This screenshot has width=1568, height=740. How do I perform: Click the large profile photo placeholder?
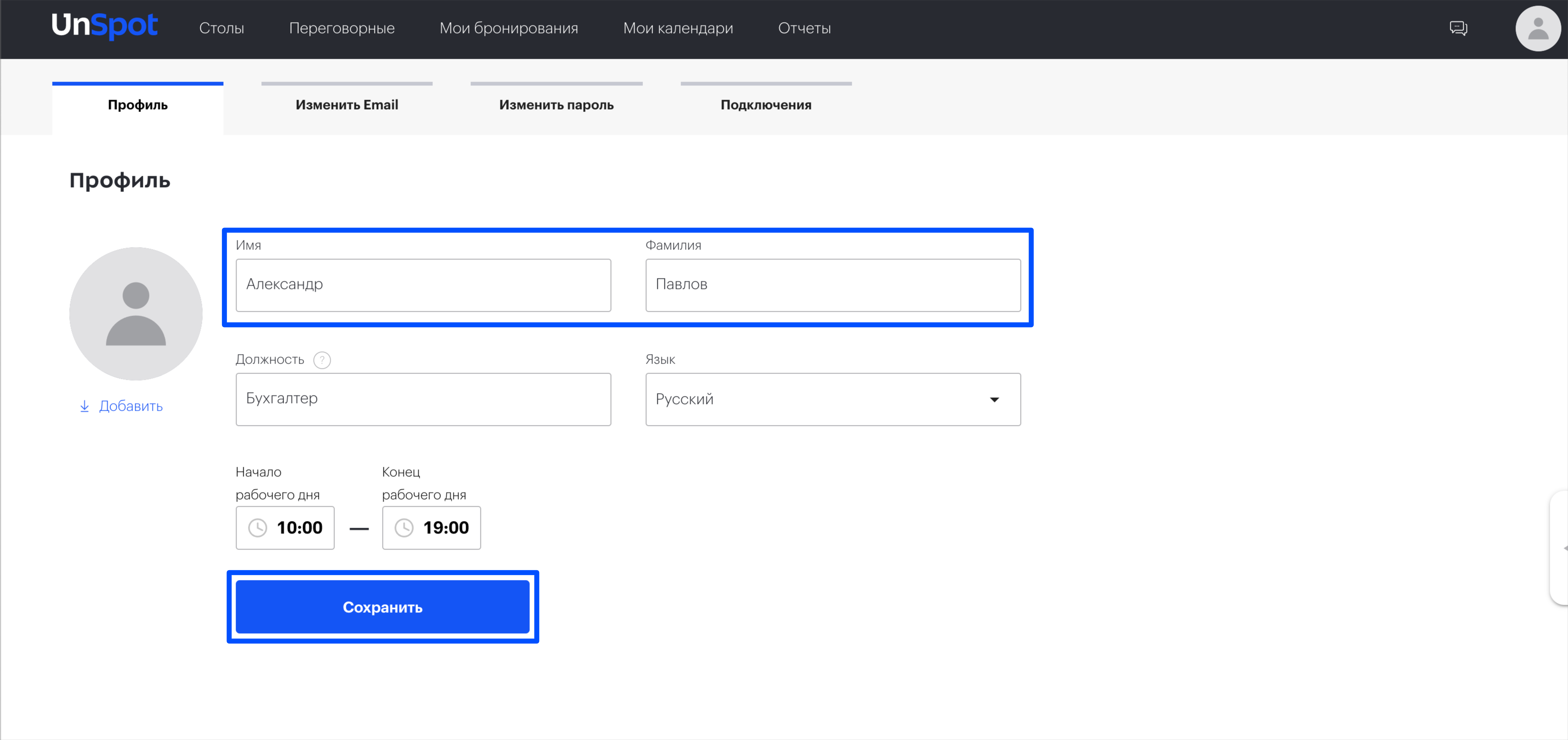tap(136, 314)
